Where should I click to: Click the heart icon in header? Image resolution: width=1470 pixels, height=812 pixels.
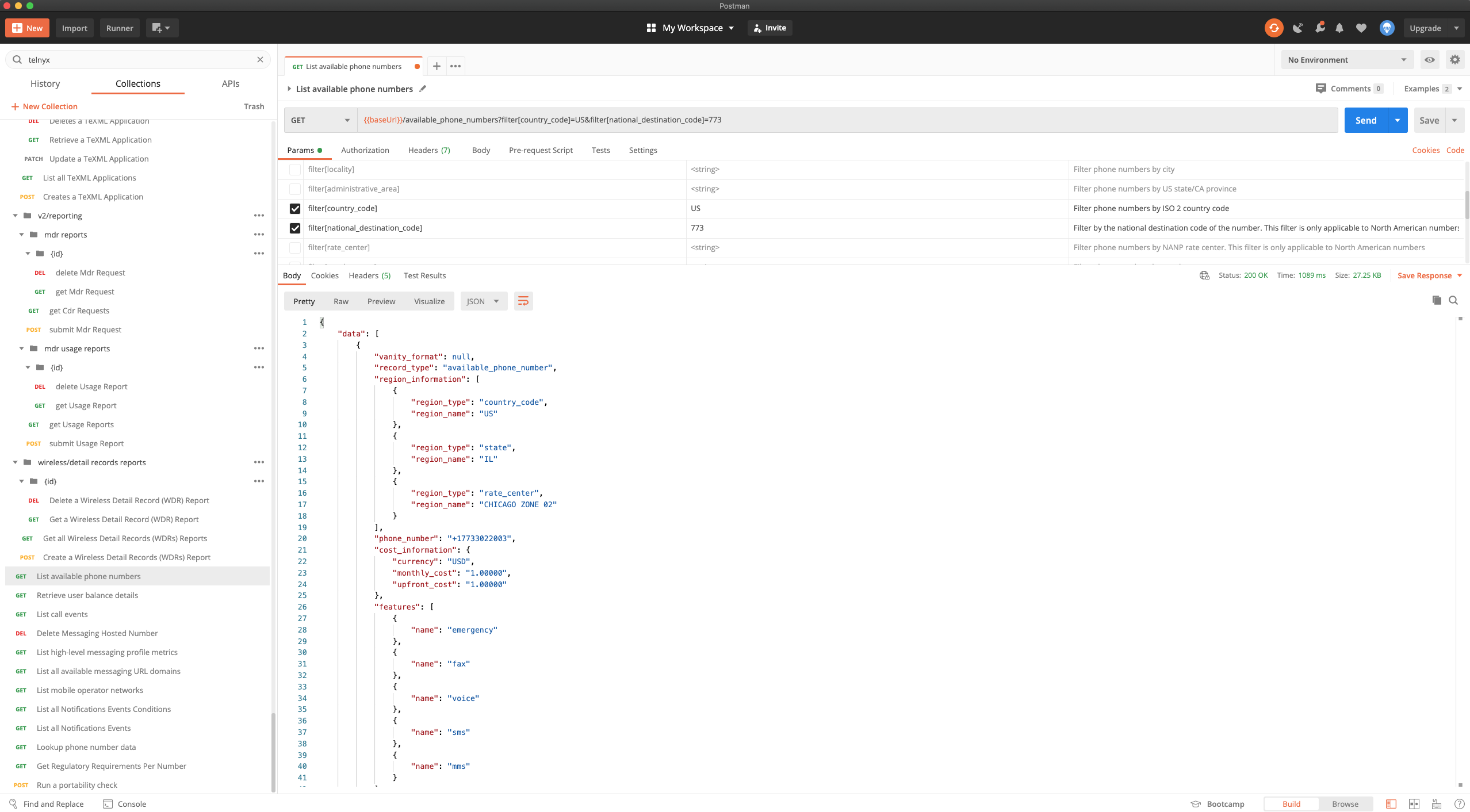(x=1361, y=28)
